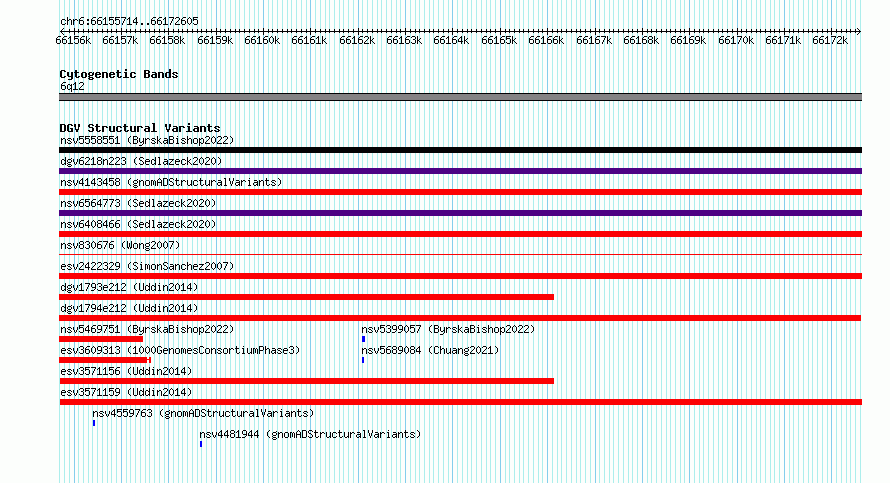
Task: Click the short red esv3609313 bar
Action: click(105, 360)
